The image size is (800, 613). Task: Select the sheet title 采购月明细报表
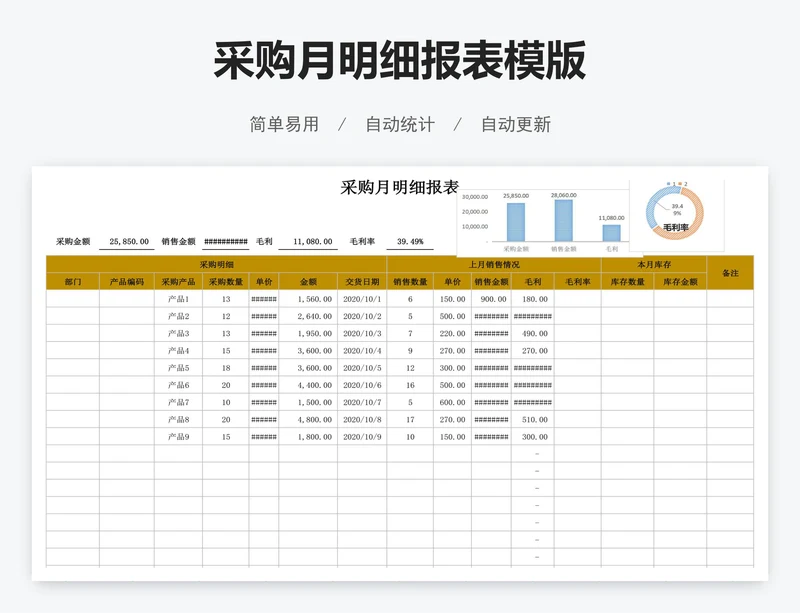point(399,187)
